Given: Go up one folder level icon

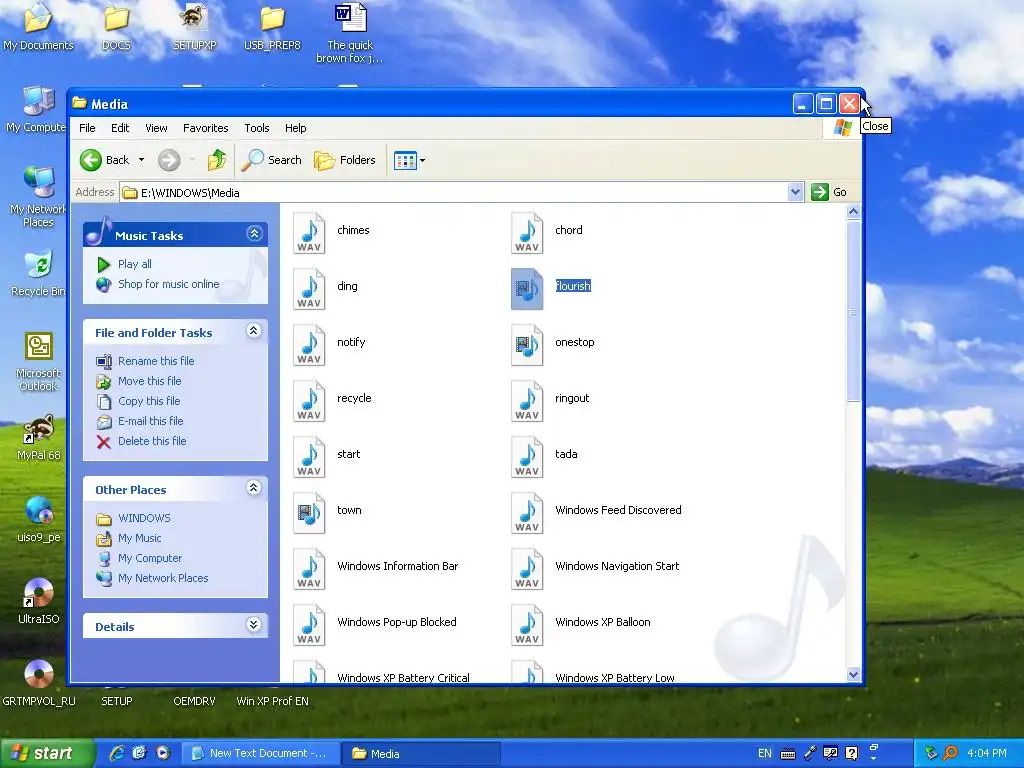Looking at the screenshot, I should tap(217, 160).
